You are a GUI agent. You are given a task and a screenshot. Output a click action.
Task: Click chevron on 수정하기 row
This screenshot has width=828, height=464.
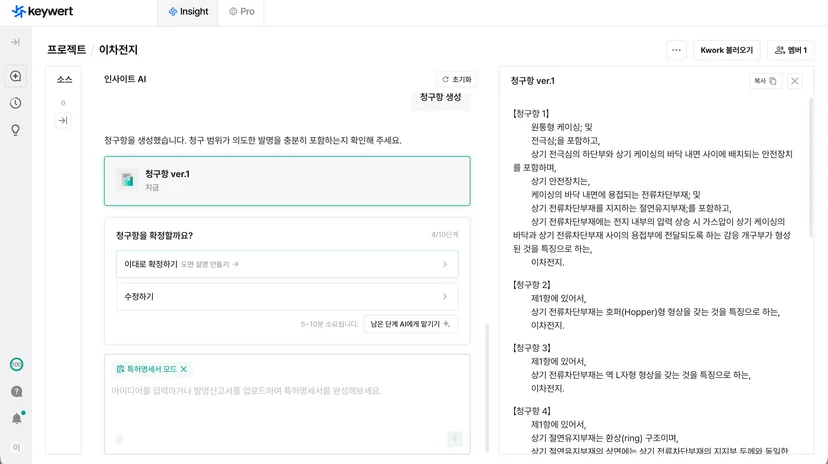[x=445, y=297]
